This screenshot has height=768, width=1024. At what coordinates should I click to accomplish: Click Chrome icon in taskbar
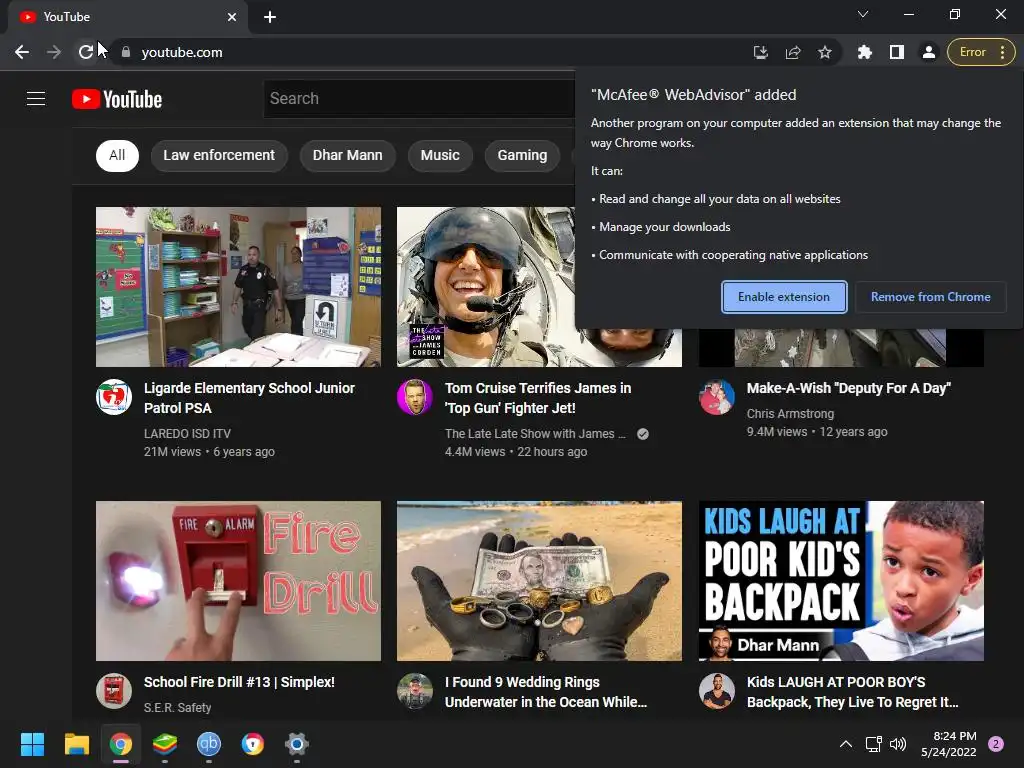coord(121,744)
